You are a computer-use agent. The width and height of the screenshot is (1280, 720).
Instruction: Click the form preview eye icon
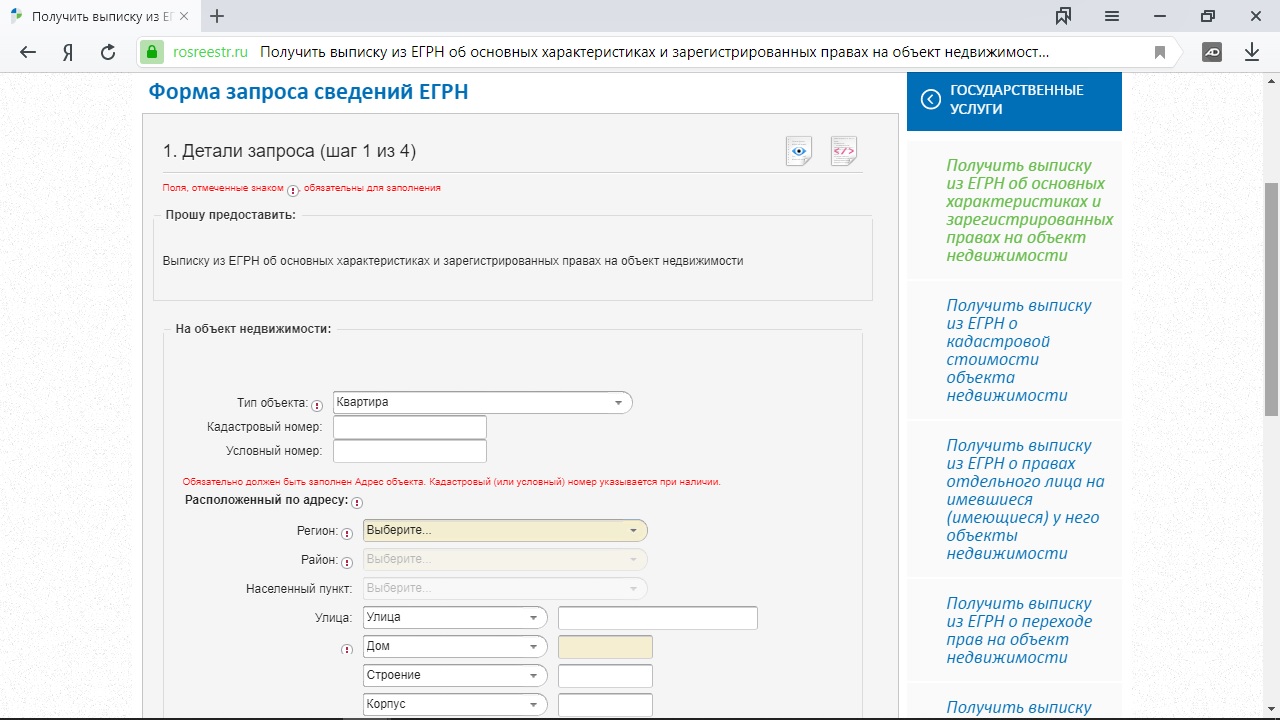[798, 151]
